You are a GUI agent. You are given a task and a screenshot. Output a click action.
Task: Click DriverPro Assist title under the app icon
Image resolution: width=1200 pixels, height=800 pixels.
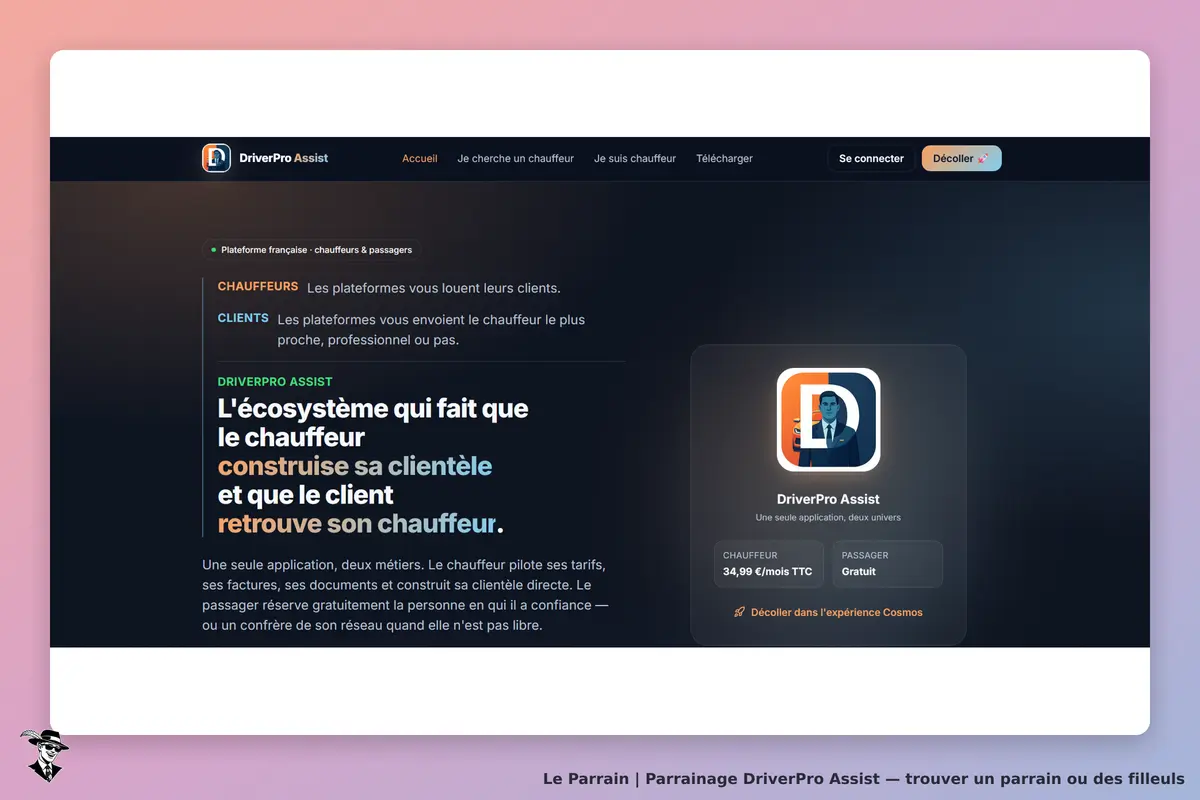click(828, 499)
